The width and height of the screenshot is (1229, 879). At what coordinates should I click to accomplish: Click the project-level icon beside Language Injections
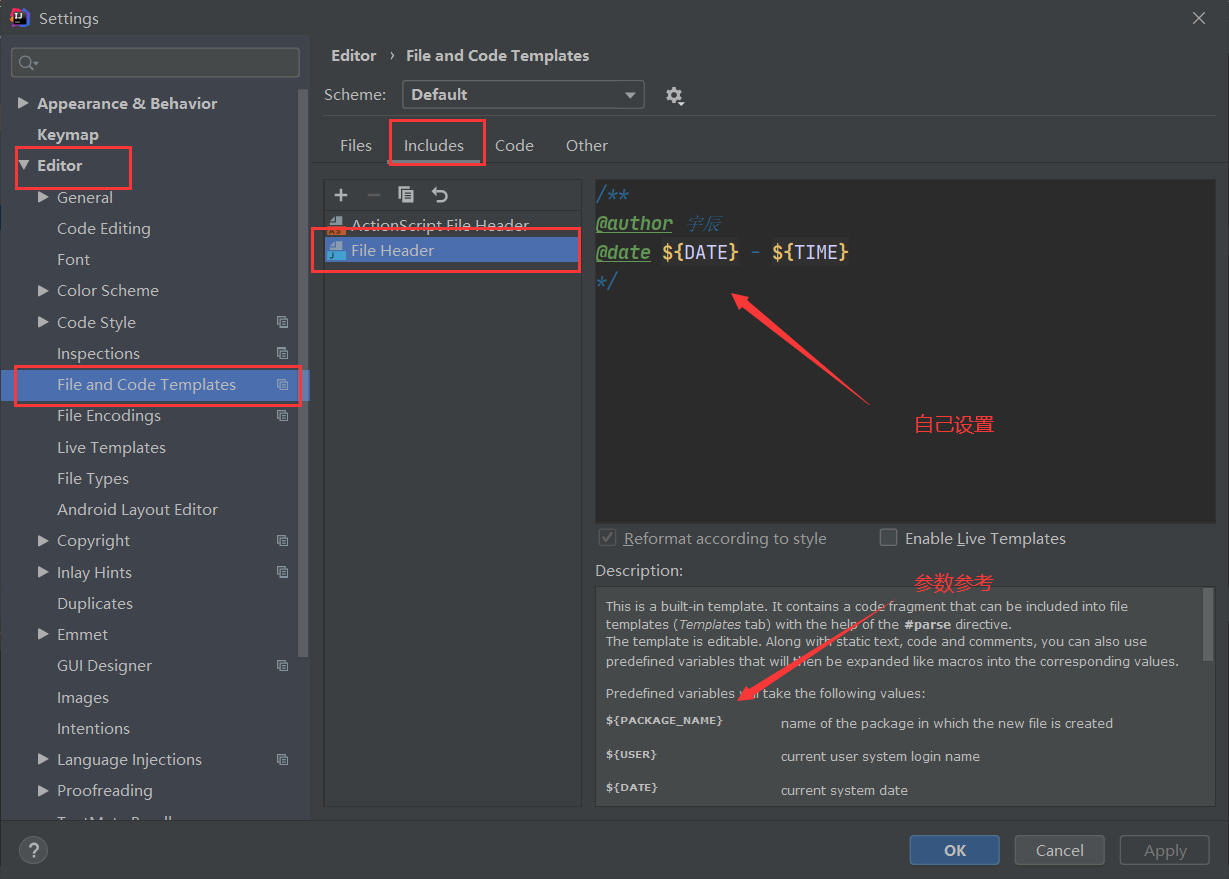click(x=283, y=760)
